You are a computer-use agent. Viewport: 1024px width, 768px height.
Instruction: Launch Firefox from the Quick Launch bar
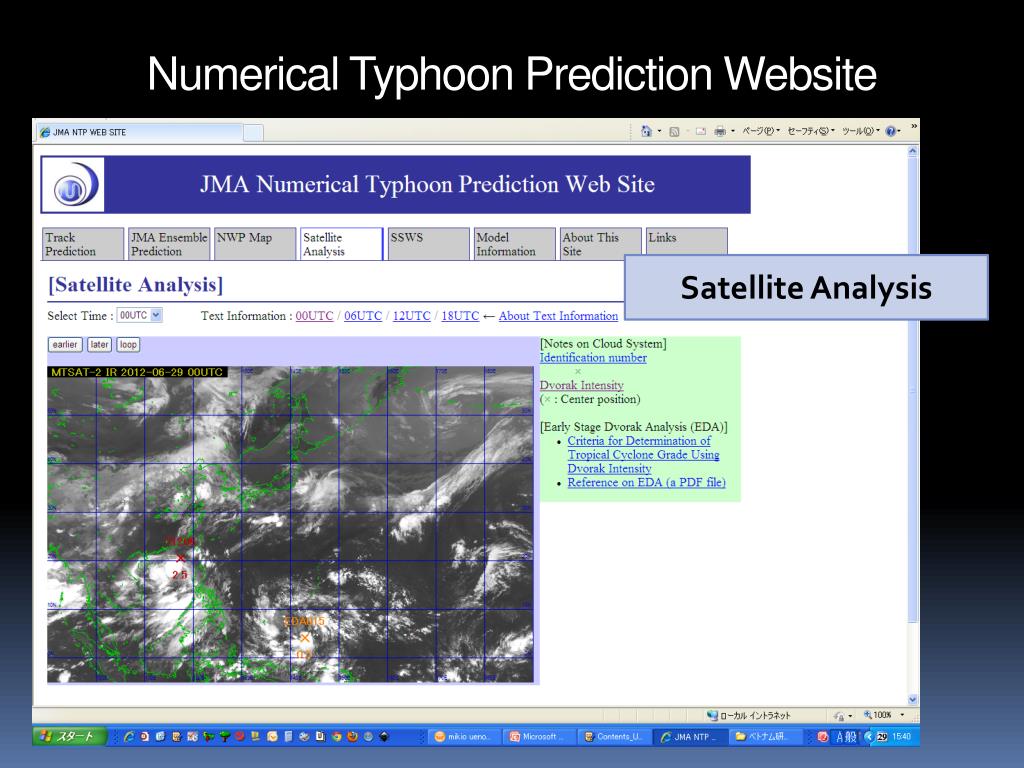(x=353, y=737)
